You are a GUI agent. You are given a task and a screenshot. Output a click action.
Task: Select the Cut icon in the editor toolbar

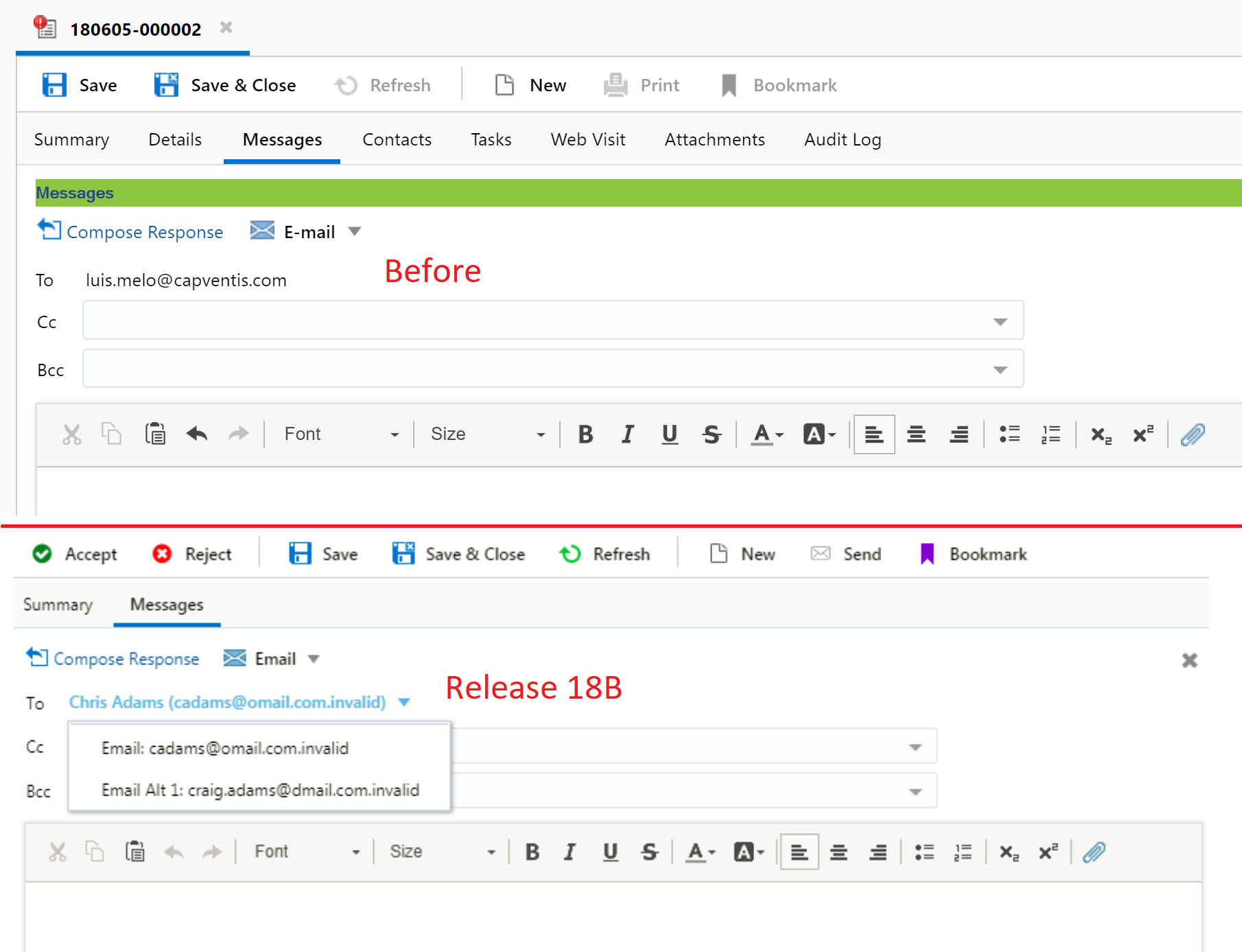(71, 434)
